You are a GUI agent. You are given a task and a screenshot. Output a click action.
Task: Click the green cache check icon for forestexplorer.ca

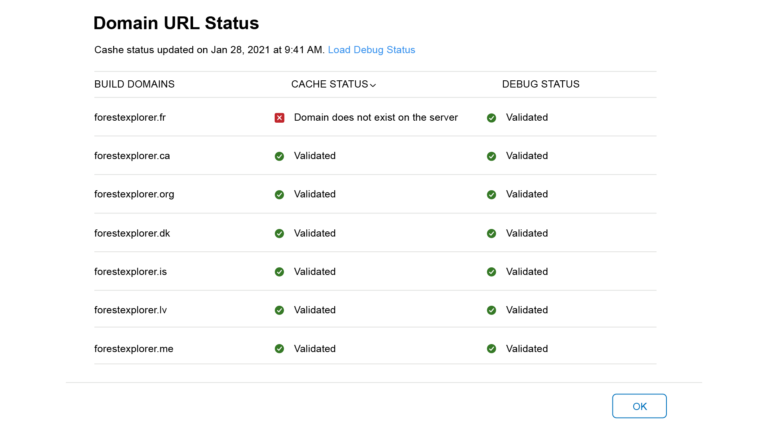279,156
